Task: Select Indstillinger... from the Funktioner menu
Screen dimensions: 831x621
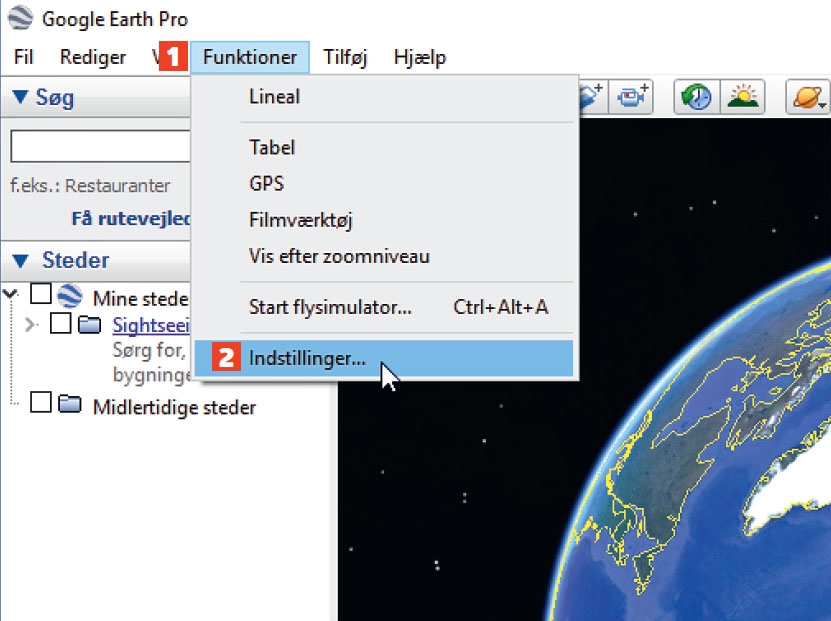Action: point(307,358)
